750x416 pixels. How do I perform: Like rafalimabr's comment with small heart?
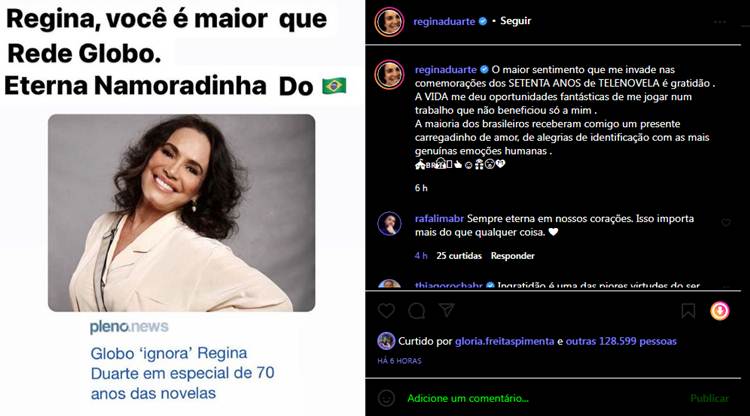pos(726,222)
